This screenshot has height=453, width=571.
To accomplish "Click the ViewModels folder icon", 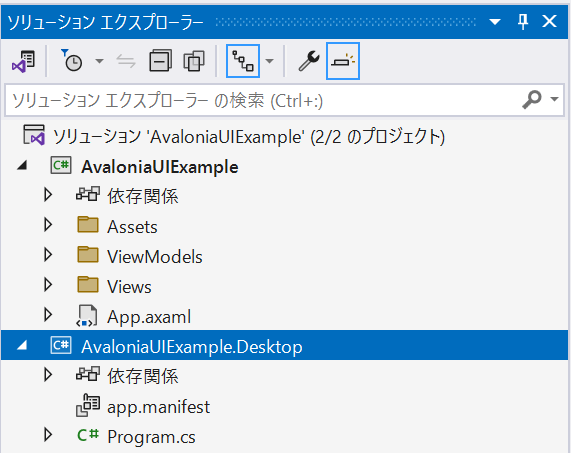I will click(x=88, y=254).
